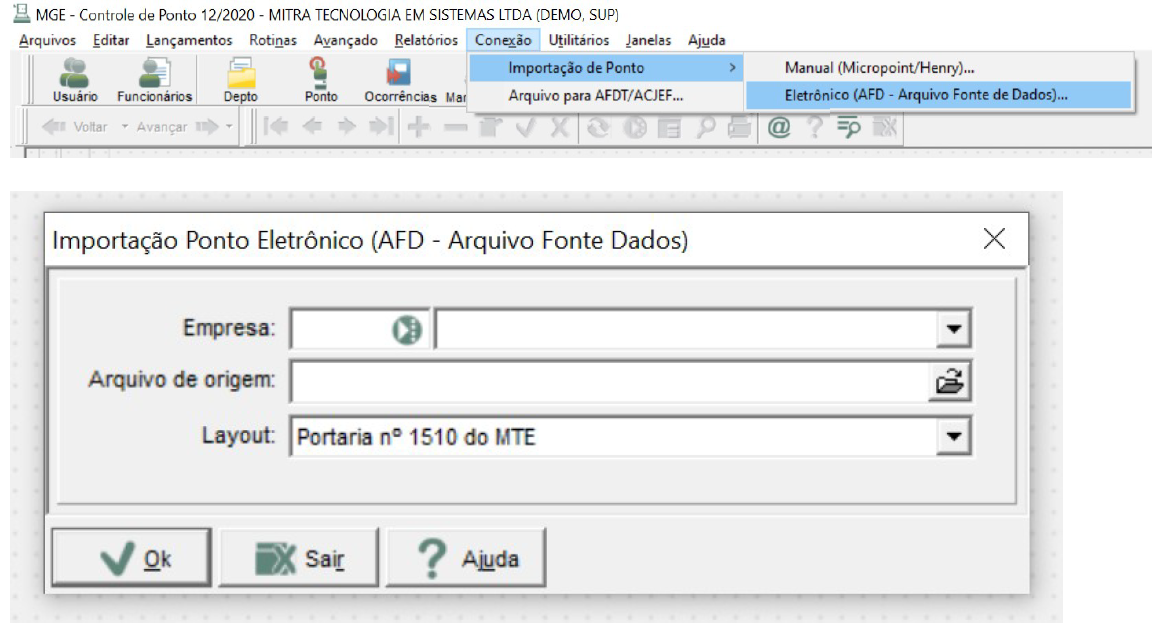Click the Layout field Portaria nº 1510
Screen dimensions: 1152x623
click(613, 436)
